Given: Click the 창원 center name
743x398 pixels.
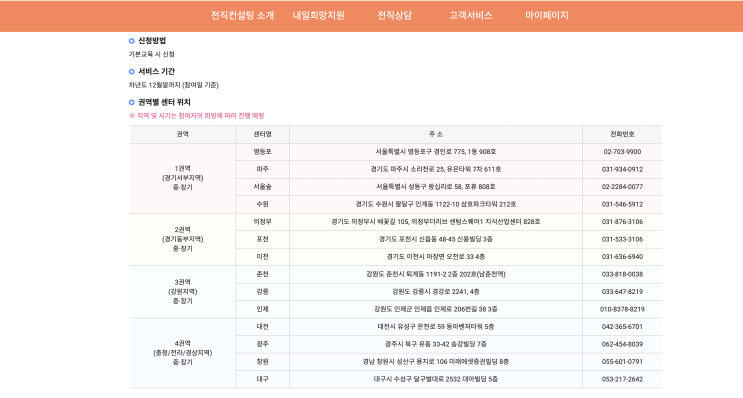Looking at the screenshot, I should click(x=263, y=362).
